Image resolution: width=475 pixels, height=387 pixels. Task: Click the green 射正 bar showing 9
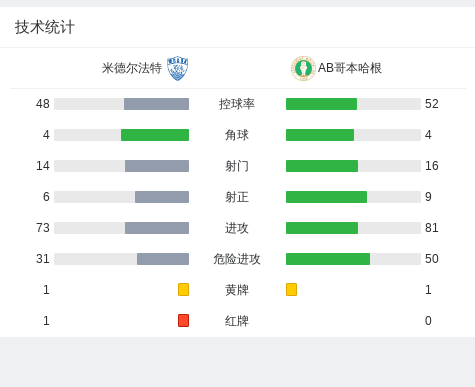[x=326, y=197]
